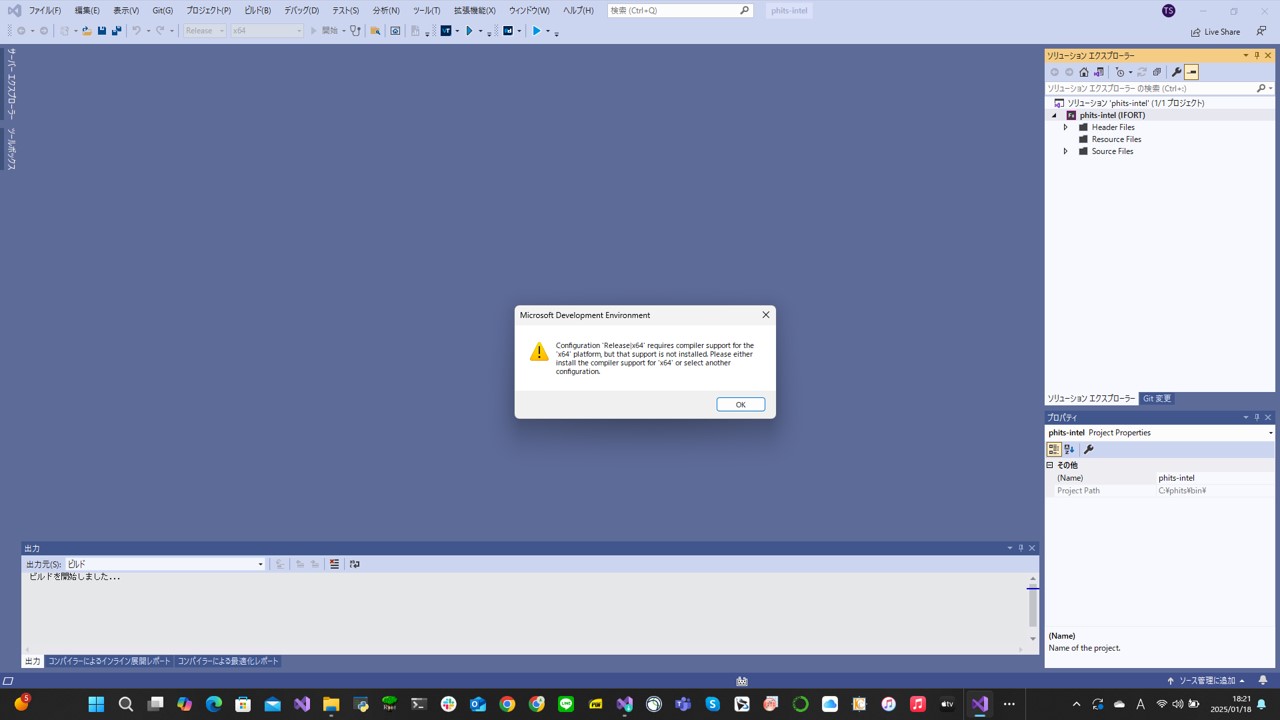
Task: Open the Solution Explorer search options dropdown
Action: (x=1270, y=88)
